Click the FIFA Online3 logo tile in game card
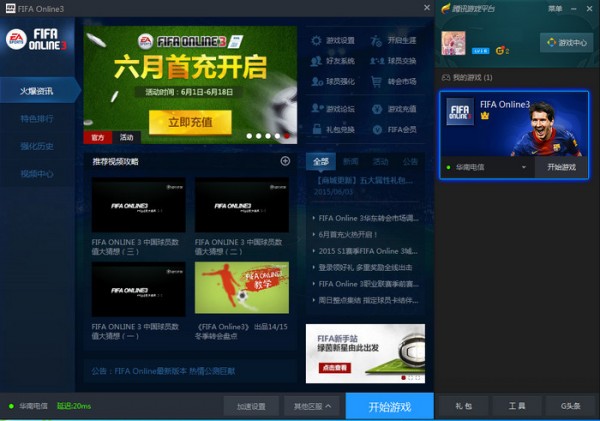 [x=460, y=112]
